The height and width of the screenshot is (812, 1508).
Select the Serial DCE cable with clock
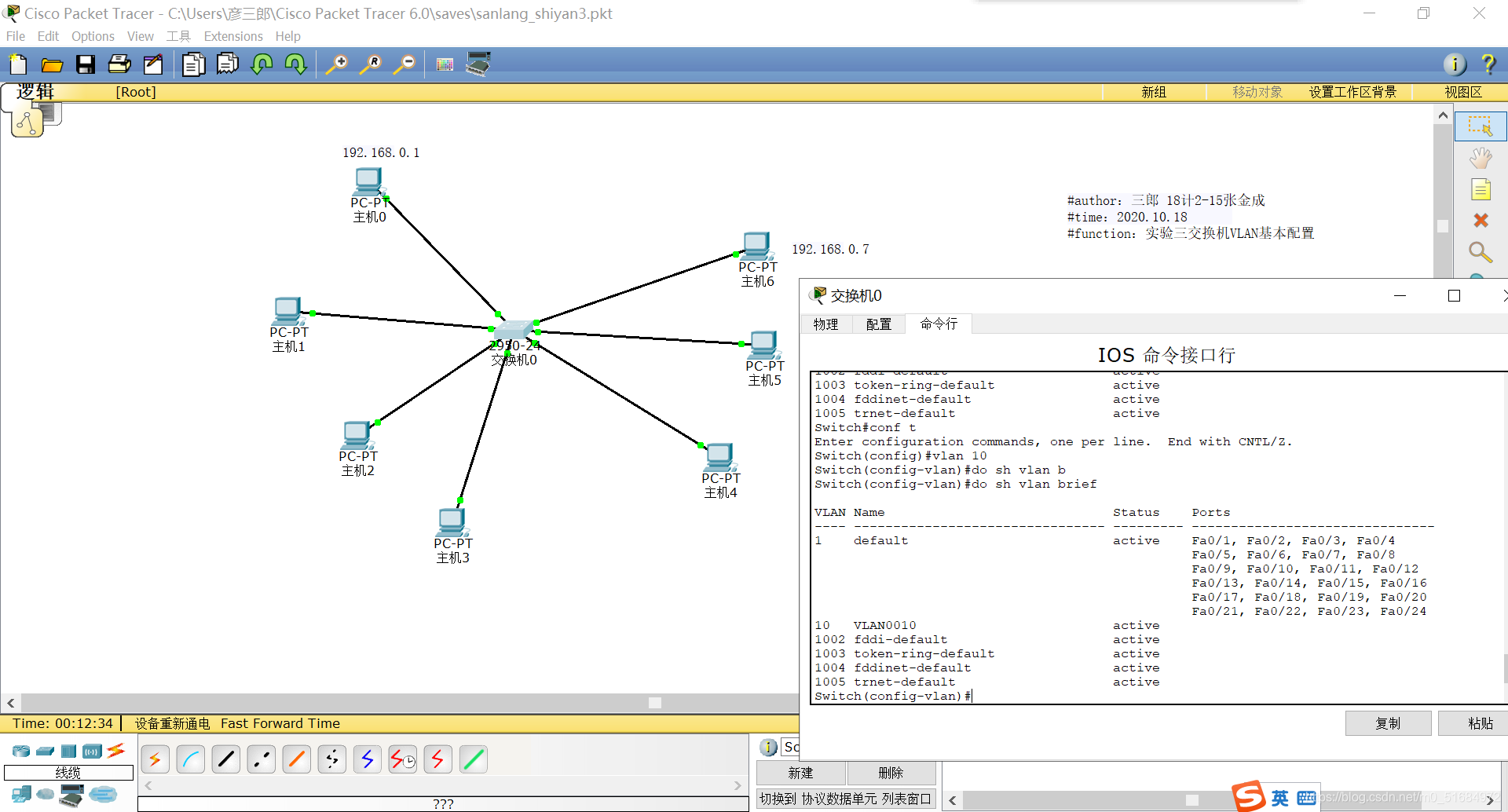[x=403, y=759]
